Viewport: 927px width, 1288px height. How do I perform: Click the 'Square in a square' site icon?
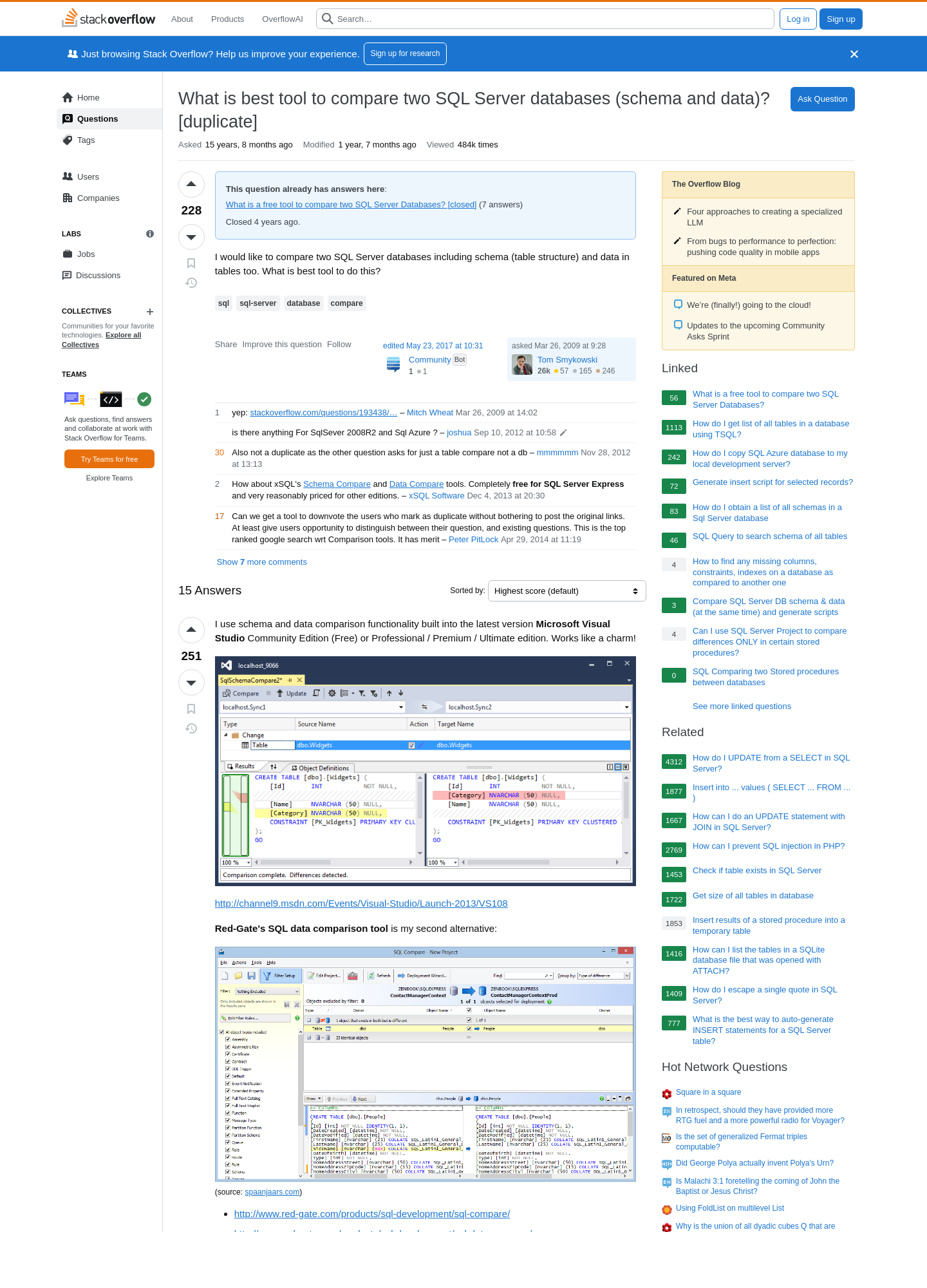coord(667,1093)
